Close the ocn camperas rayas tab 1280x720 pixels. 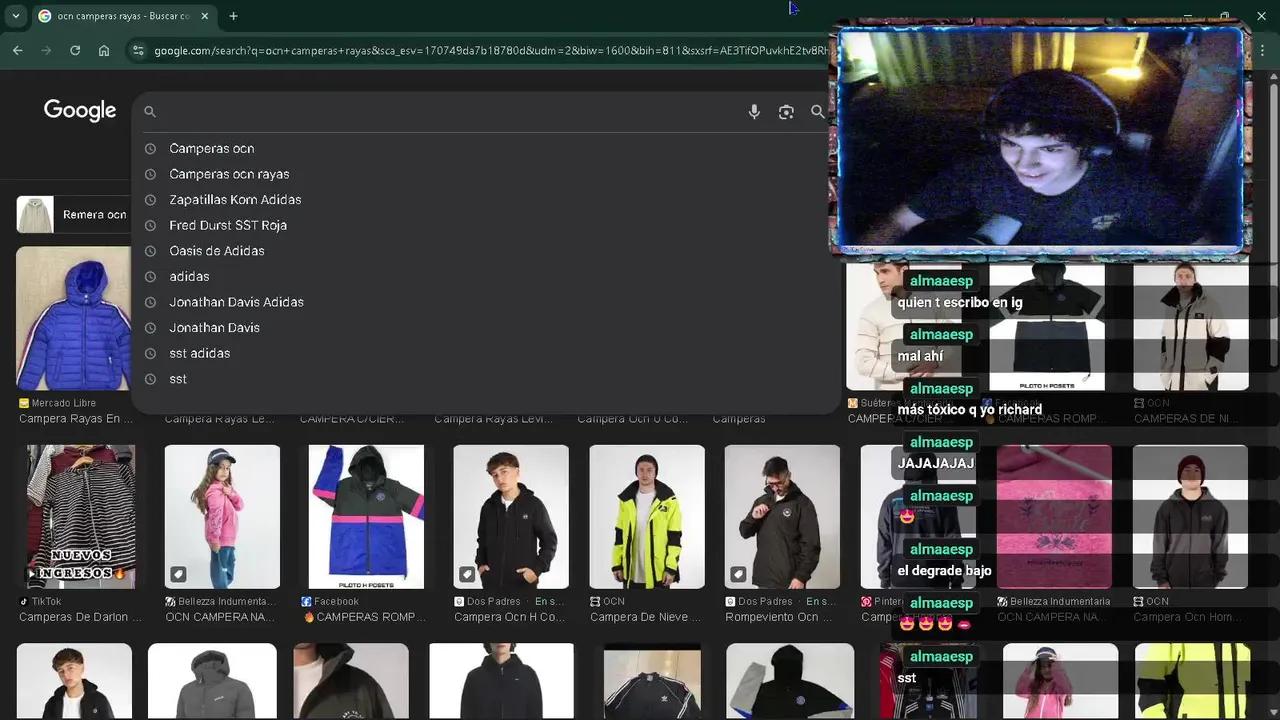[x=205, y=16]
